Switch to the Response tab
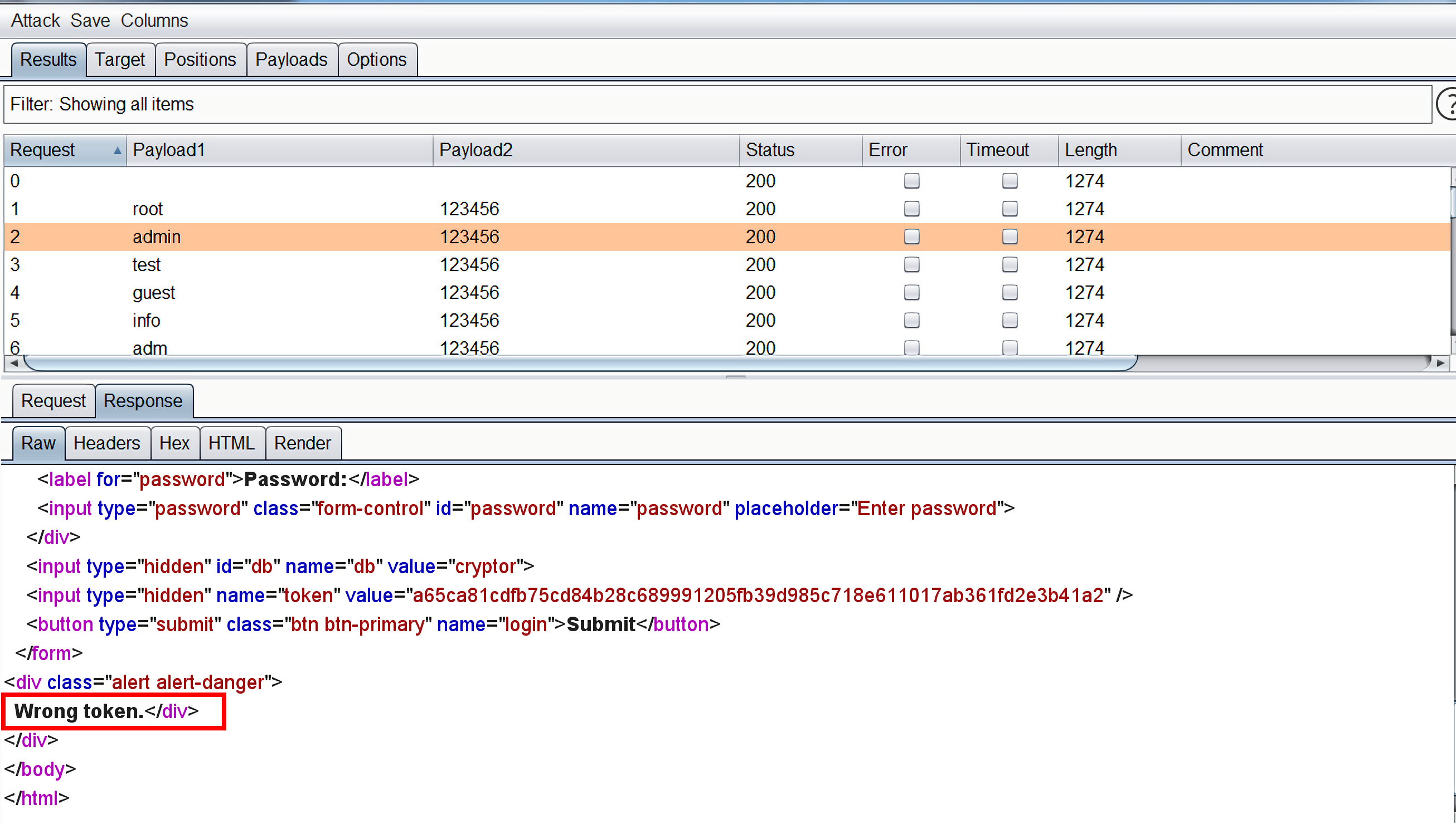The width and height of the screenshot is (1456, 823). [x=144, y=401]
